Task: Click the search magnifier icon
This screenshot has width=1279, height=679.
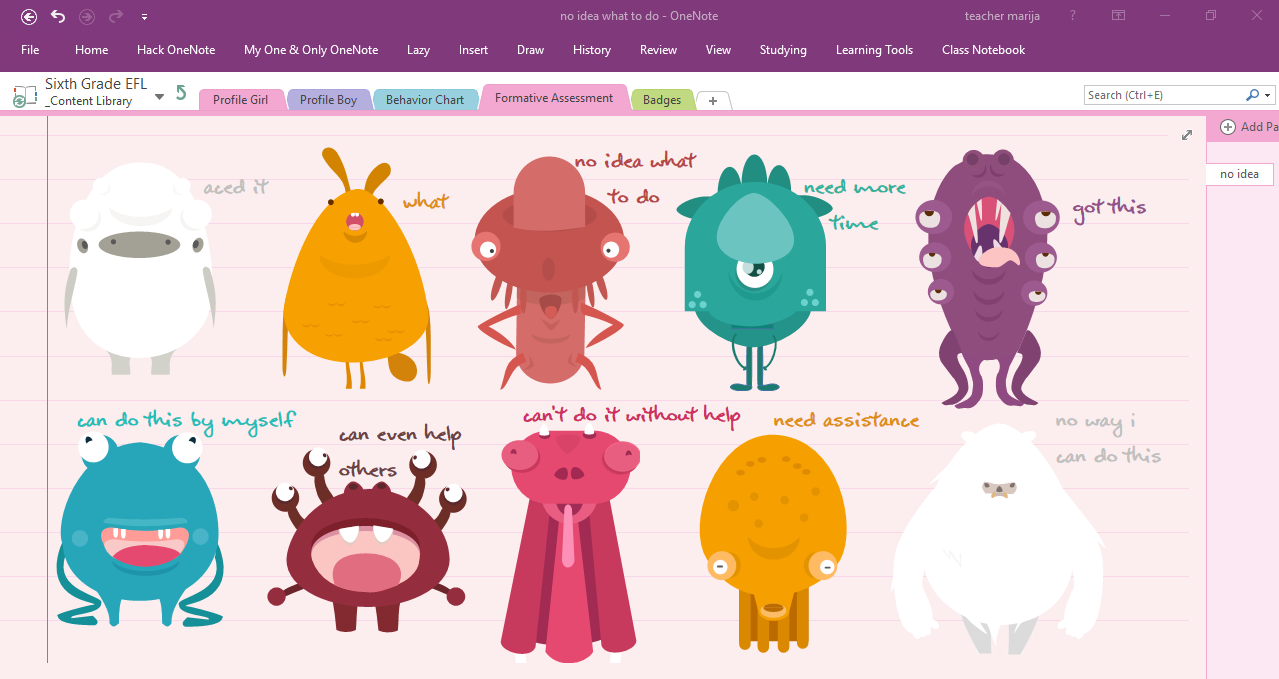Action: point(1252,95)
